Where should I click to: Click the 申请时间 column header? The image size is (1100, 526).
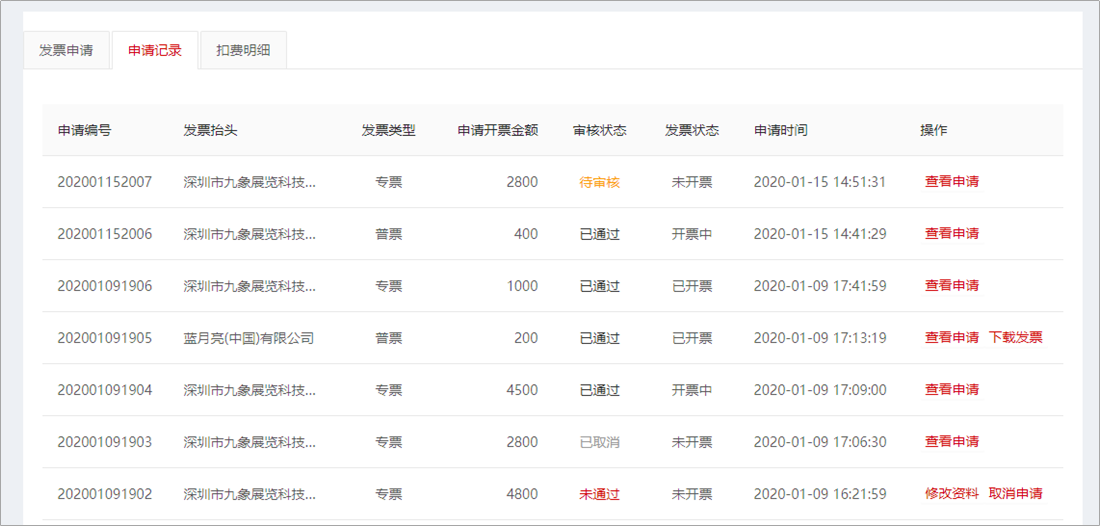tap(781, 130)
